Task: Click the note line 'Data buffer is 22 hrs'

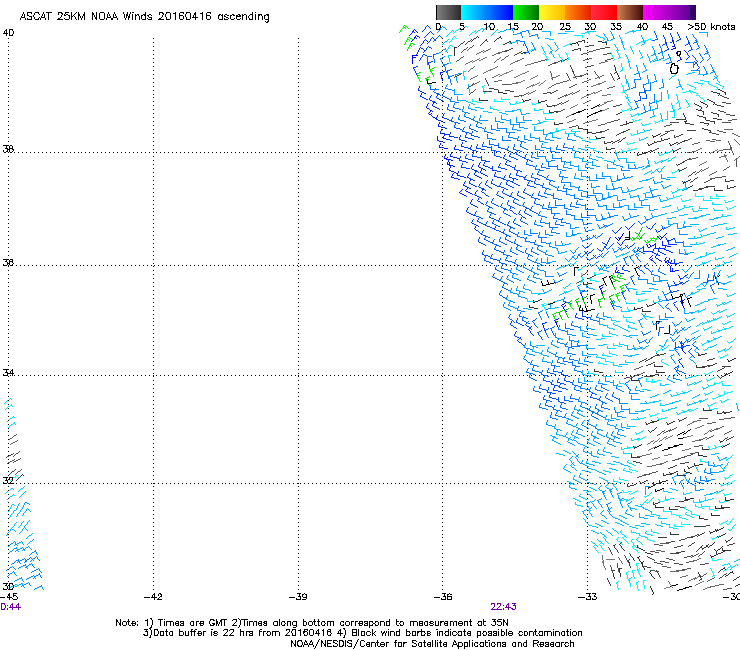Action: point(202,633)
